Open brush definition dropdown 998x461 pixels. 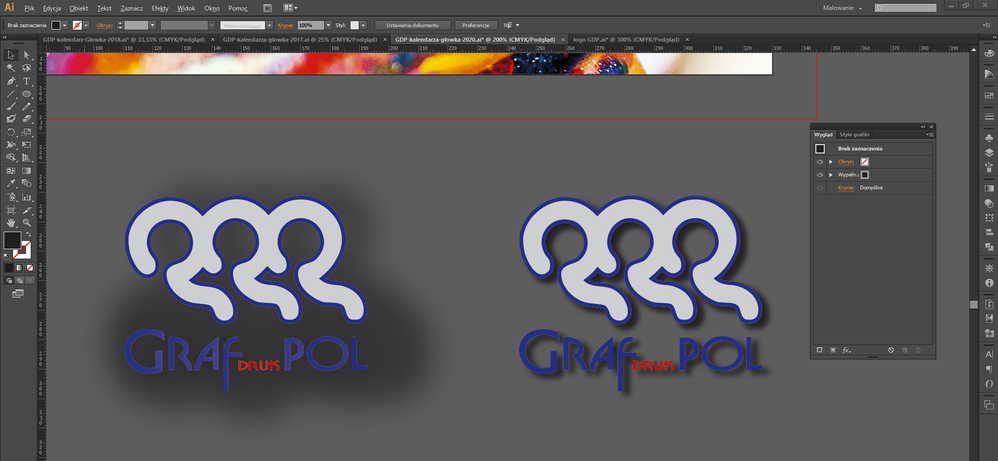coord(269,25)
